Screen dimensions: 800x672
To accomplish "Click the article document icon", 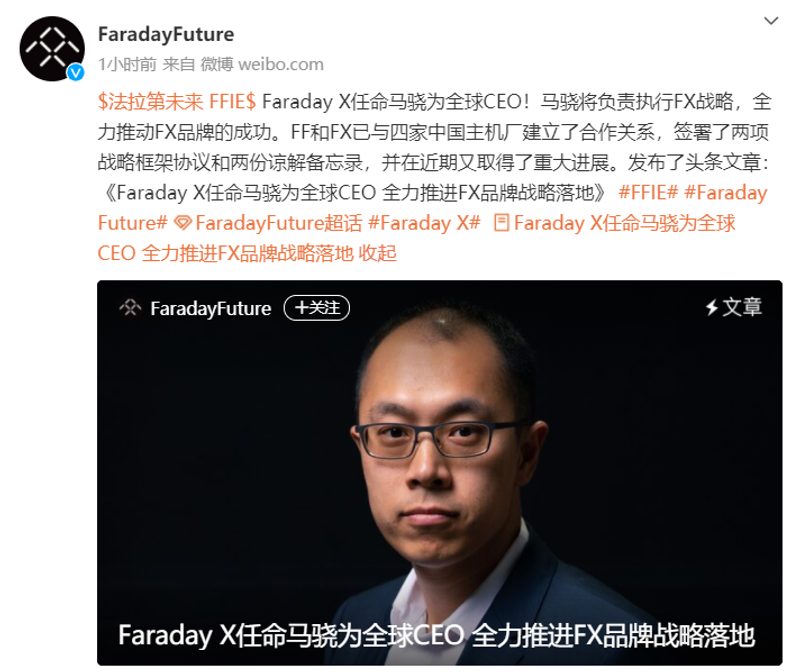I will tap(502, 223).
